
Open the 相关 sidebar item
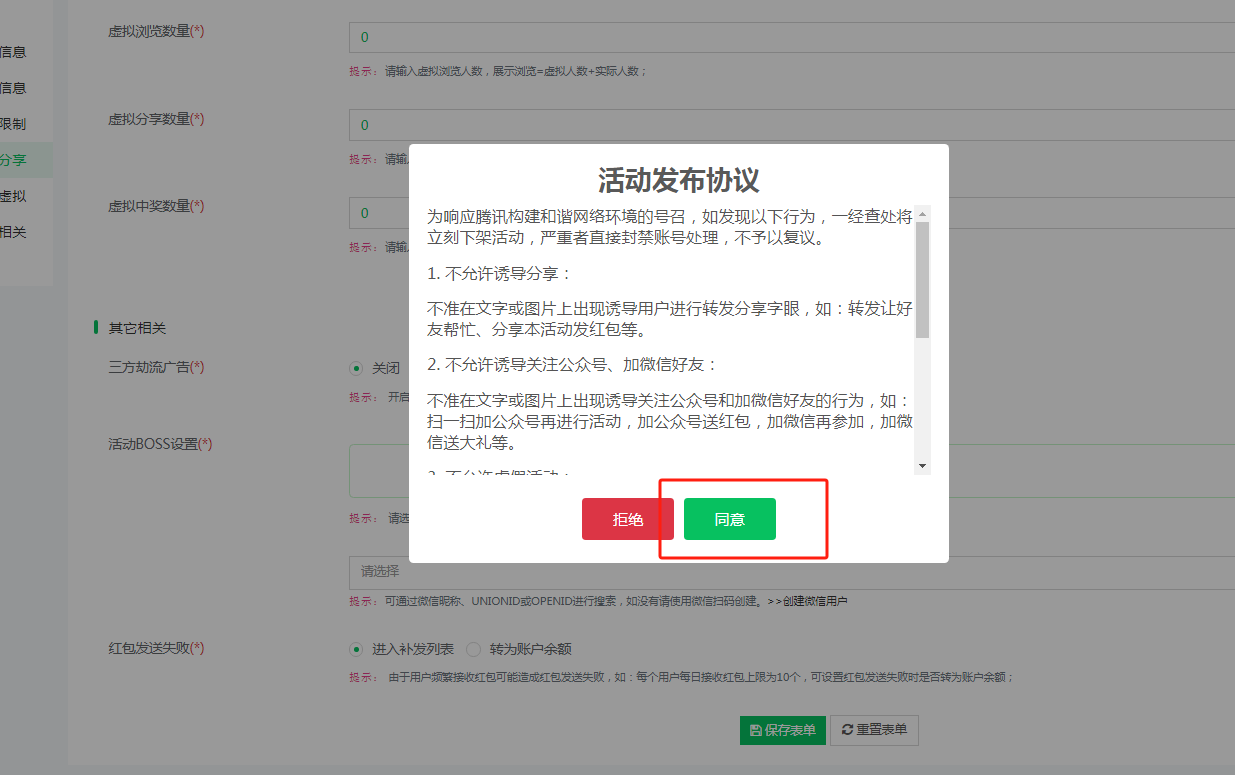pos(27,232)
